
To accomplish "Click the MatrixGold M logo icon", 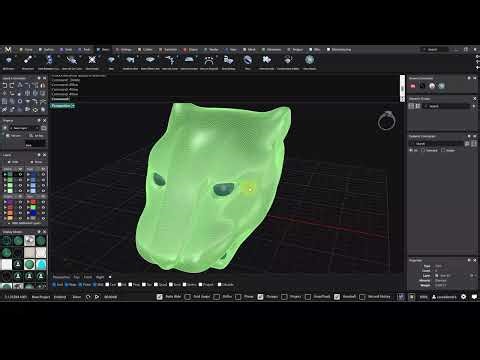I will tap(8, 49).
